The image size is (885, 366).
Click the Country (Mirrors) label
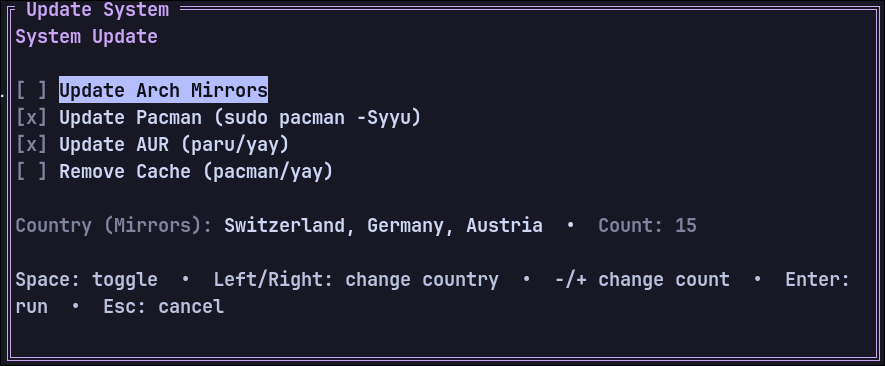[113, 225]
